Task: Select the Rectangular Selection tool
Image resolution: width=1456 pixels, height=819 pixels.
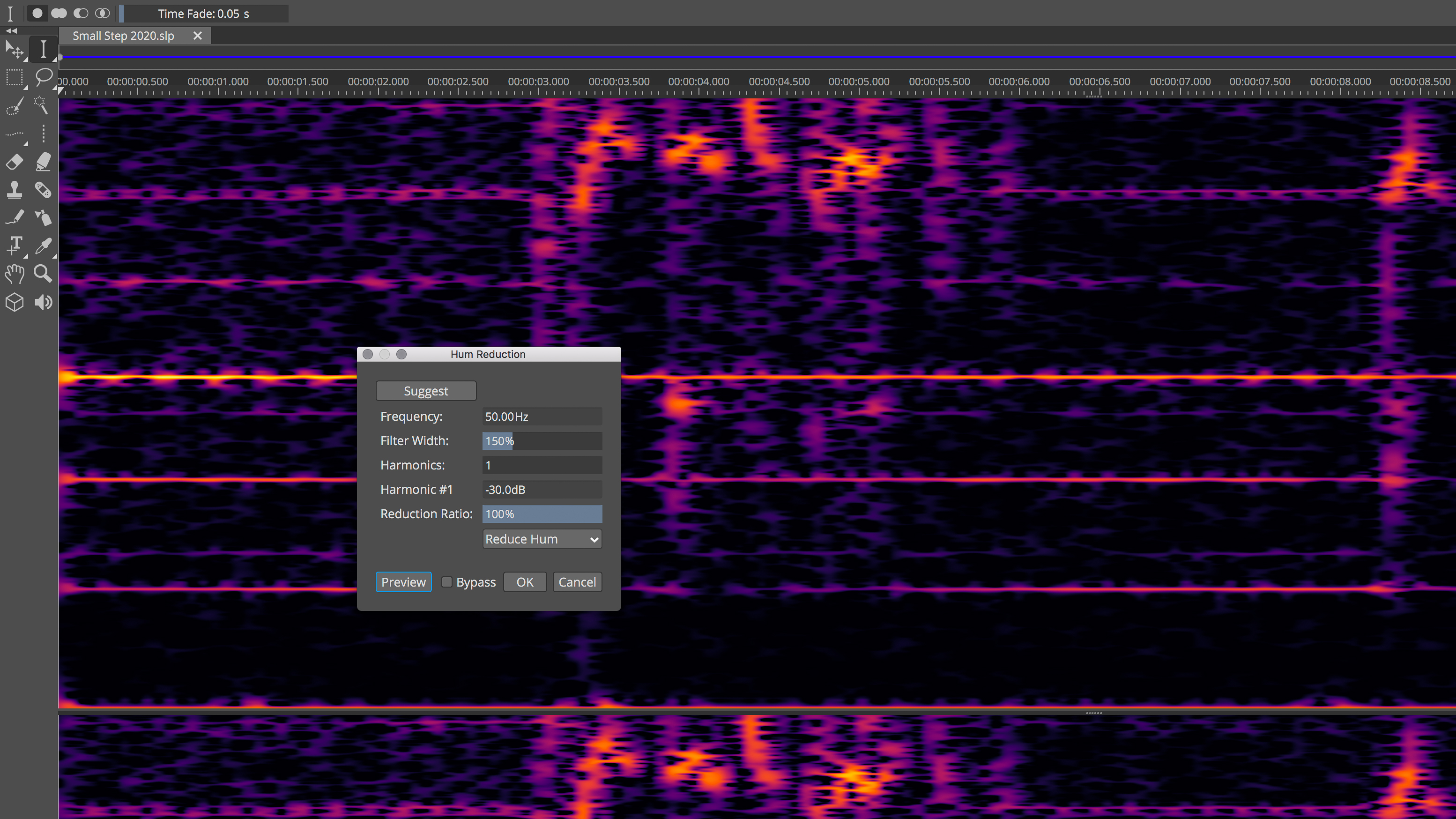Action: pyautogui.click(x=15, y=77)
